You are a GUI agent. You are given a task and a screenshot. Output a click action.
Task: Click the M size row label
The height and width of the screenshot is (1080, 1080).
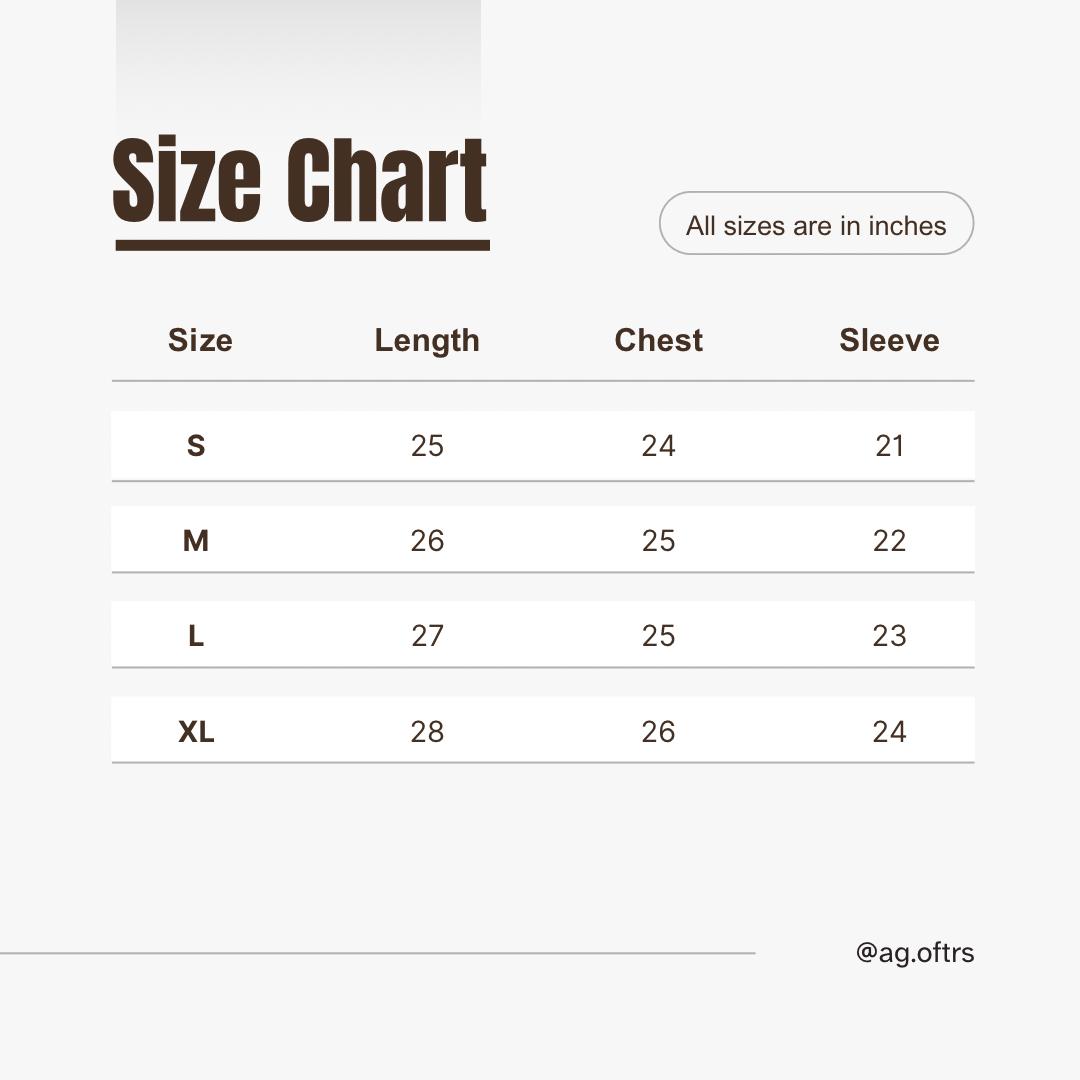(196, 541)
